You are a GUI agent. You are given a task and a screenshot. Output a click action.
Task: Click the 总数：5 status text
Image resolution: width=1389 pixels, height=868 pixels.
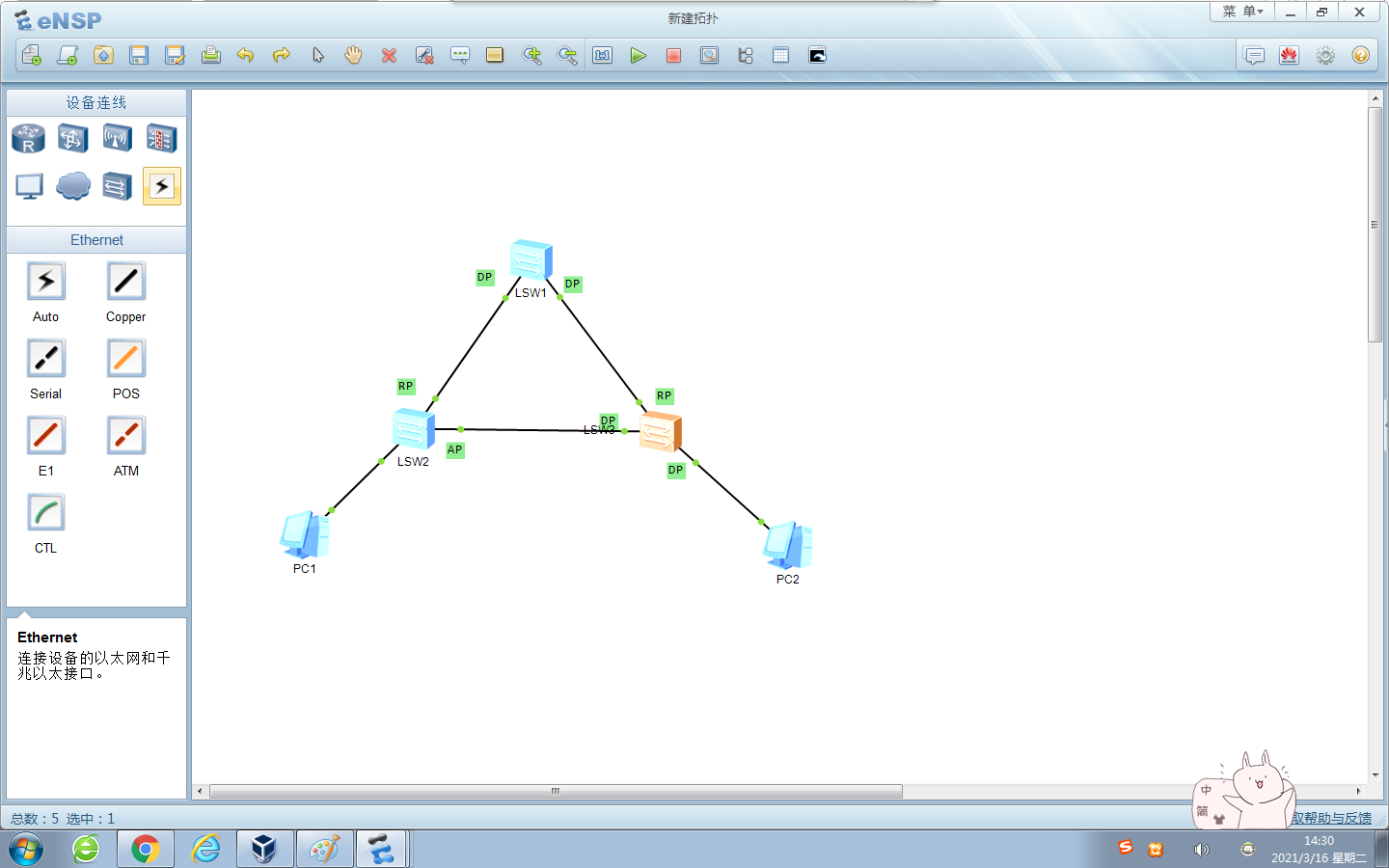point(35,819)
